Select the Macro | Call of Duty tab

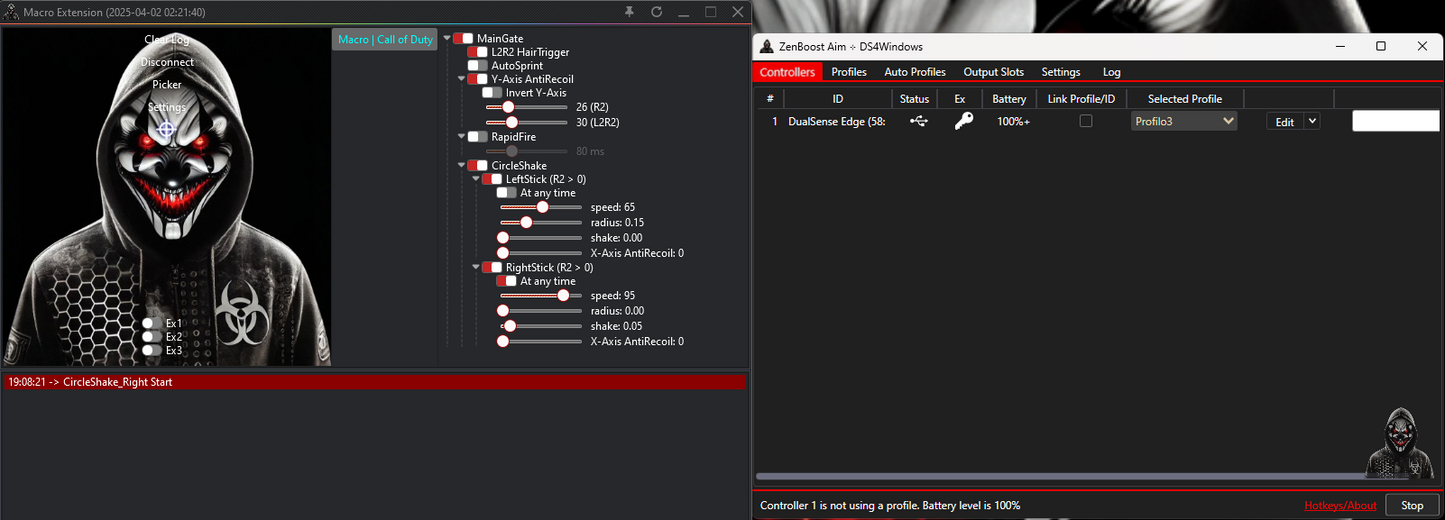(385, 40)
